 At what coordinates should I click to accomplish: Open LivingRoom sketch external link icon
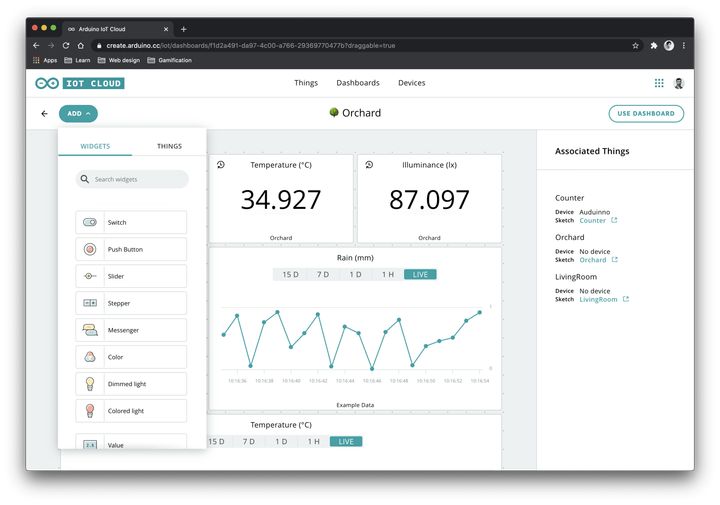tap(626, 299)
